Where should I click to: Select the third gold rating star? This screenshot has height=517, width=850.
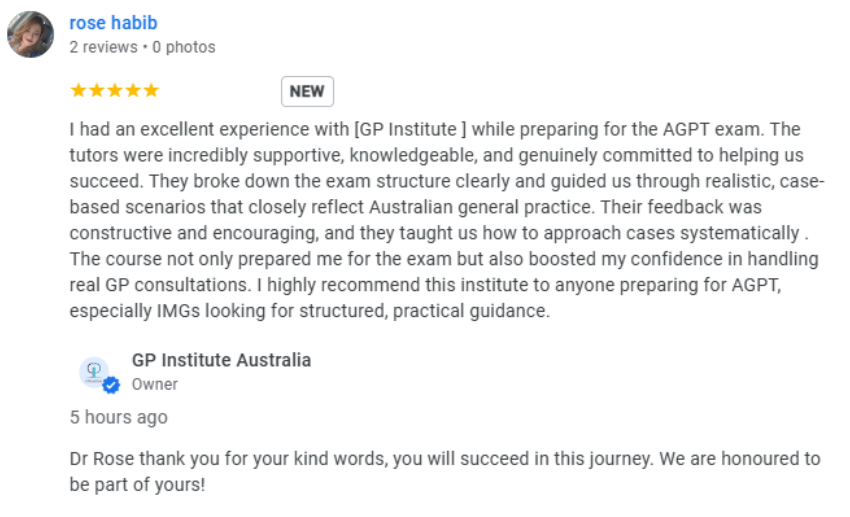pos(115,90)
